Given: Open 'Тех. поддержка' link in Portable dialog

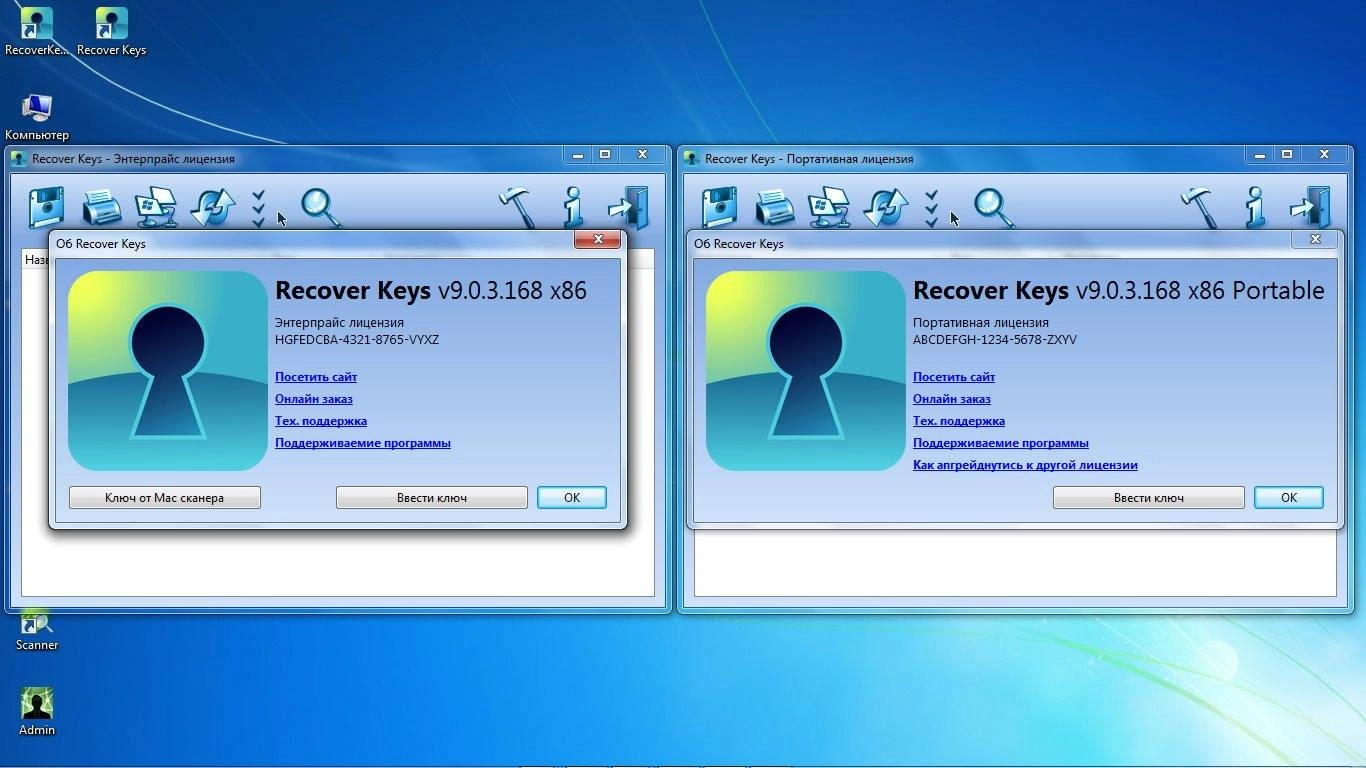Looking at the screenshot, I should tap(959, 421).
